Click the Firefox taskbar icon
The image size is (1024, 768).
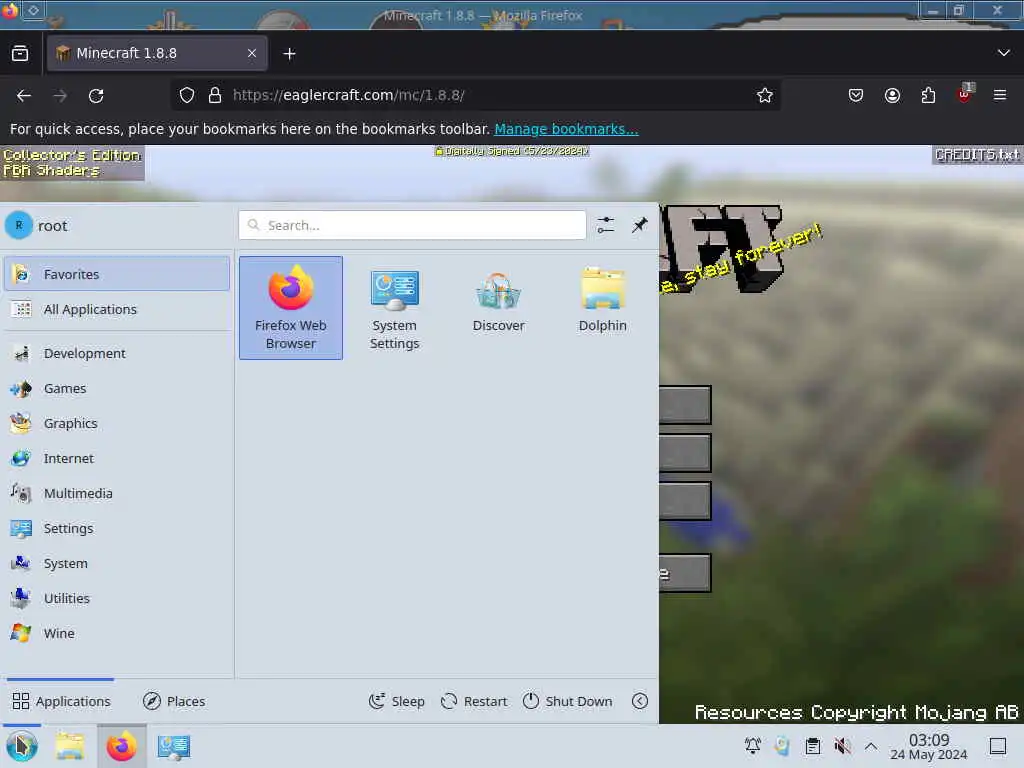(x=121, y=746)
